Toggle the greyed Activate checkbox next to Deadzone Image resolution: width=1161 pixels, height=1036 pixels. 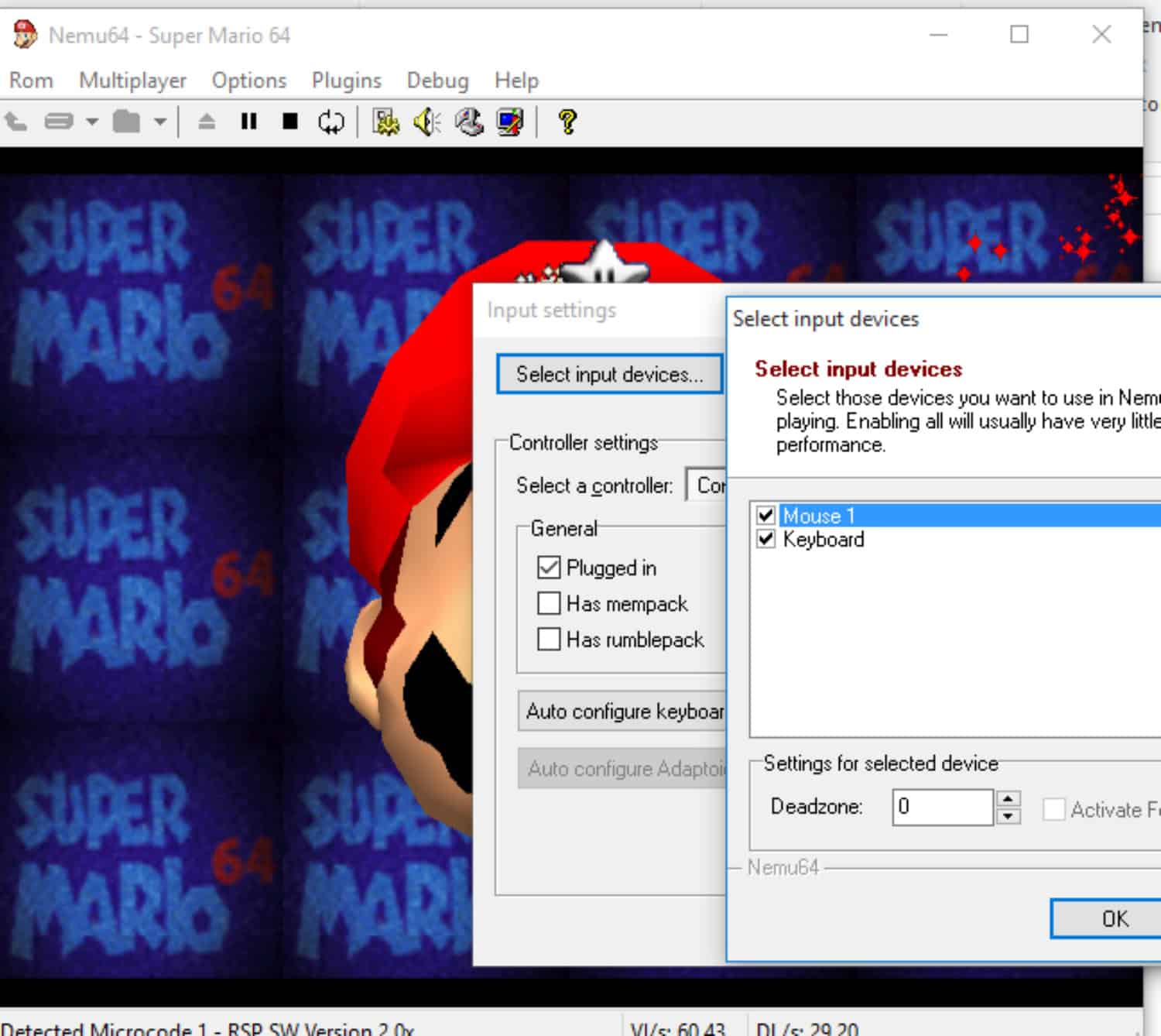(1054, 810)
